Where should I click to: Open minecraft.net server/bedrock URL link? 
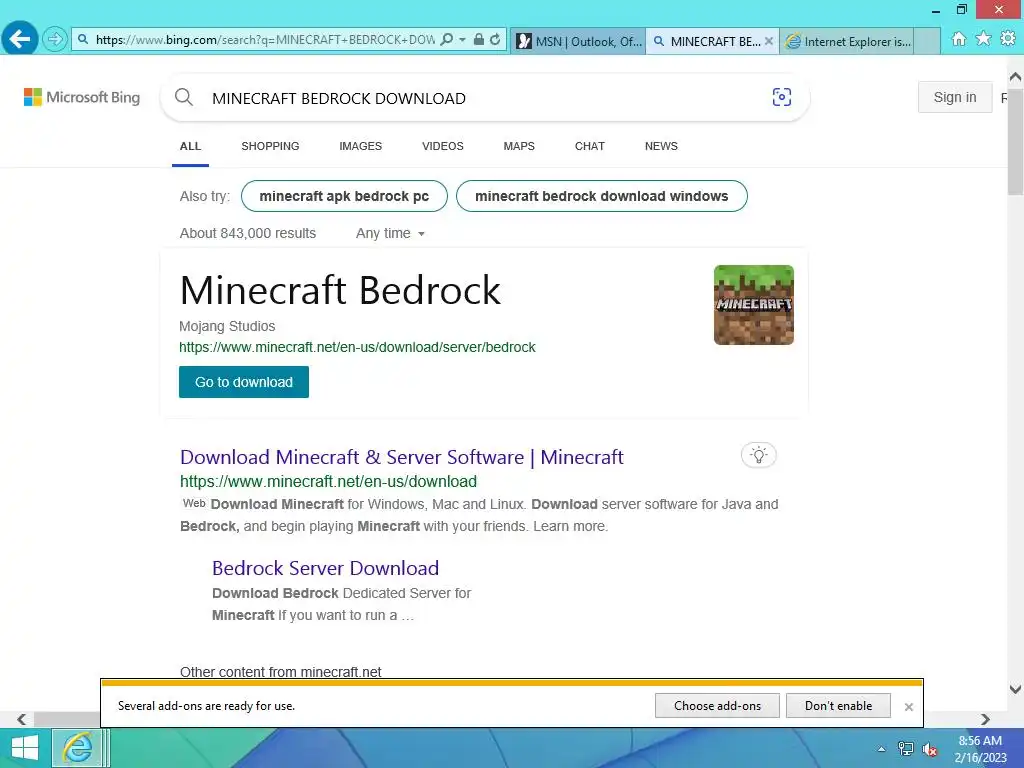pyautogui.click(x=357, y=347)
